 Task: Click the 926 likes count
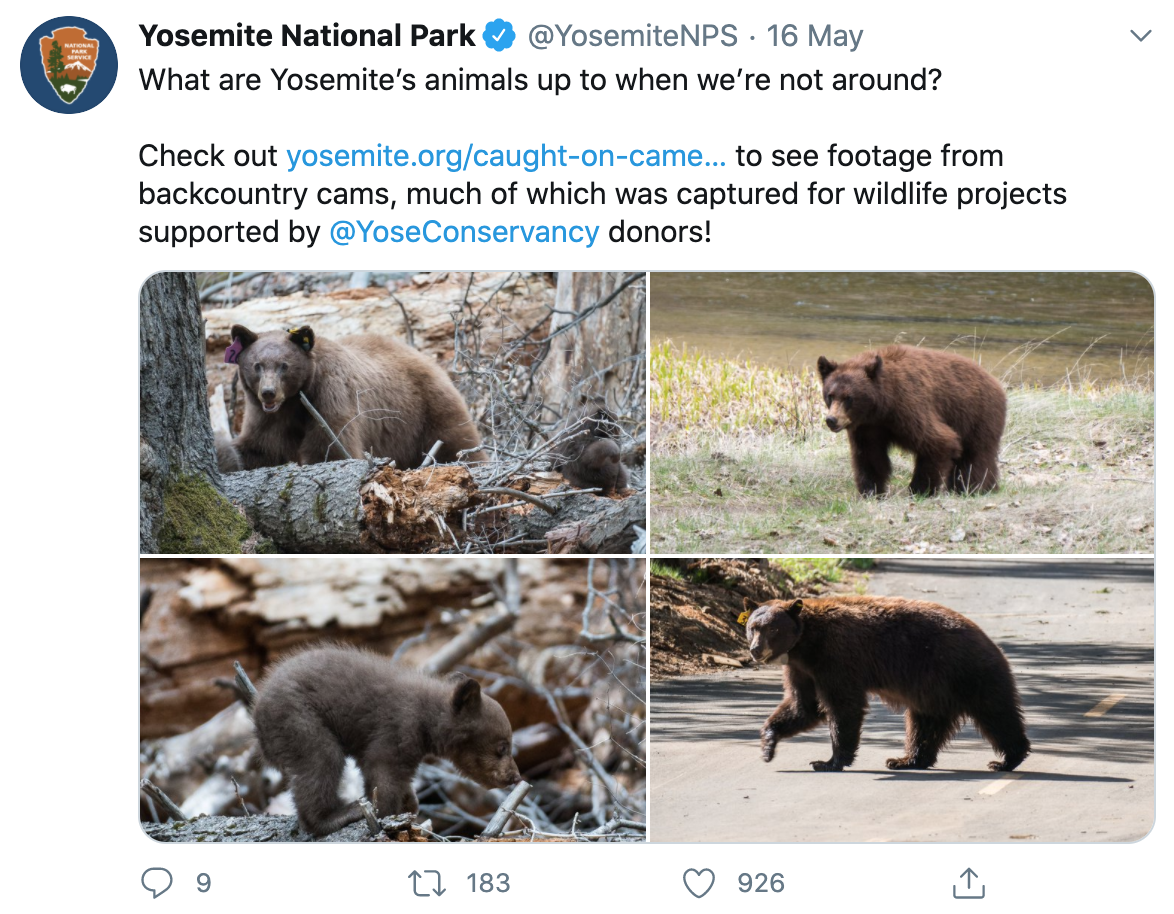[x=761, y=883]
